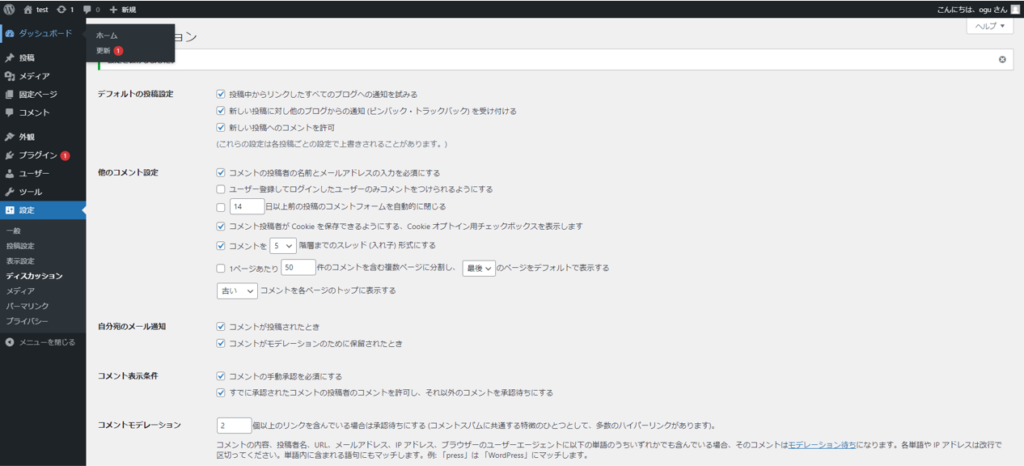Image resolution: width=1024 pixels, height=466 pixels.
Task: Click the ユーザー person icon
Action: click(x=9, y=174)
